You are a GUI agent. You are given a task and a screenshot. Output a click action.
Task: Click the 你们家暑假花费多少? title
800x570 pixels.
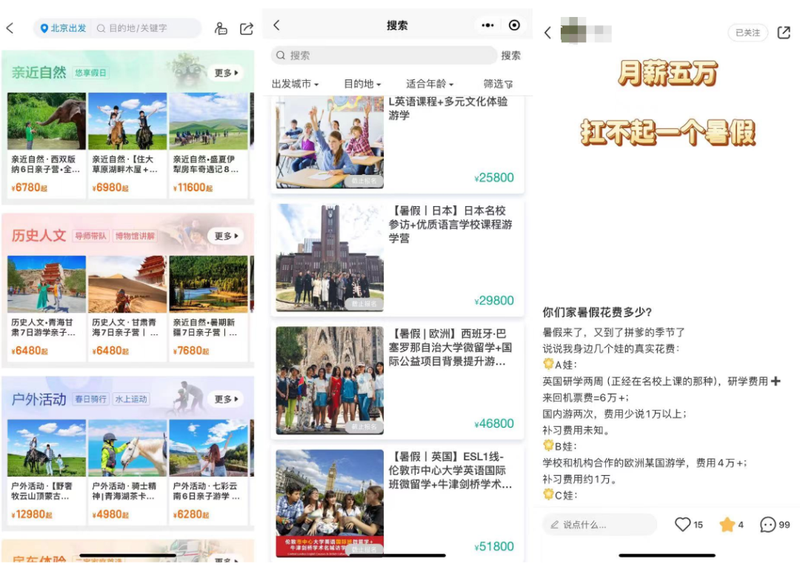[x=596, y=312]
